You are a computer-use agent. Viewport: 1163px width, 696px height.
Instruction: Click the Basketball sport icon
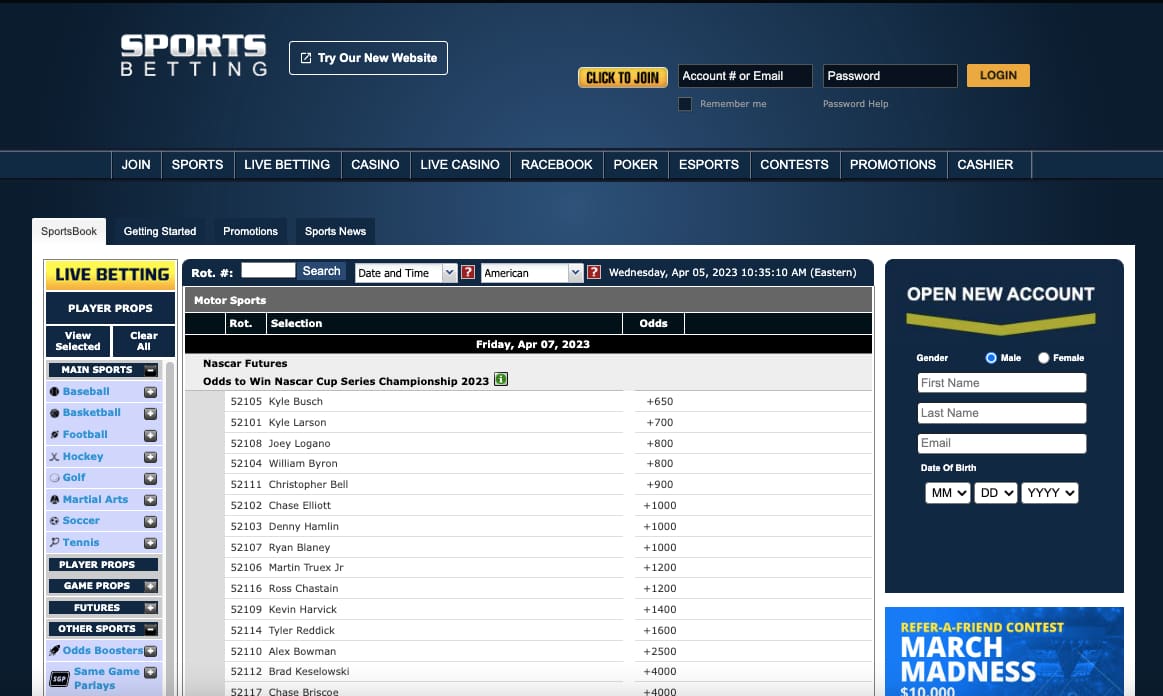(x=54, y=413)
